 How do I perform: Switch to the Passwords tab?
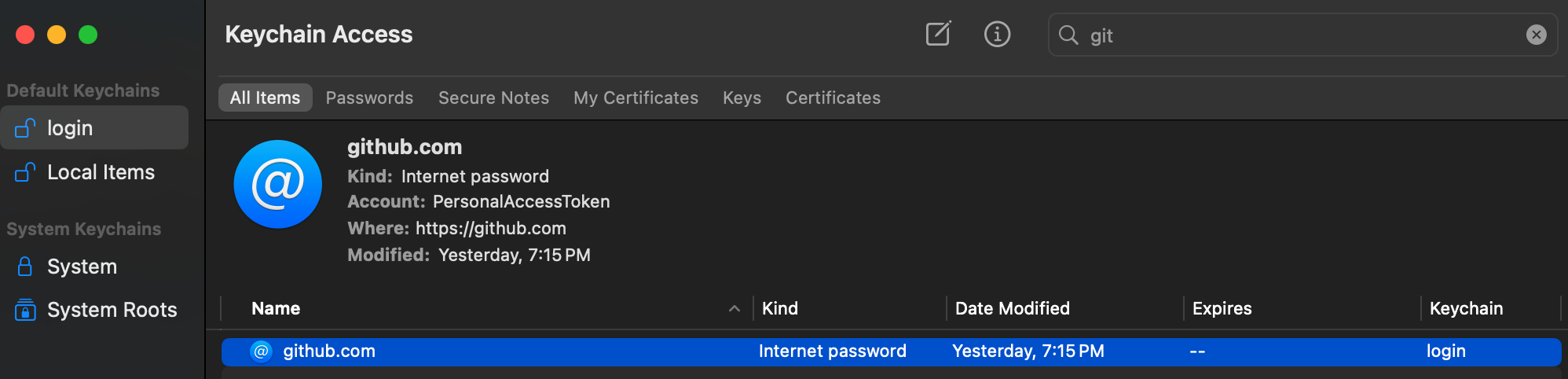[x=369, y=98]
